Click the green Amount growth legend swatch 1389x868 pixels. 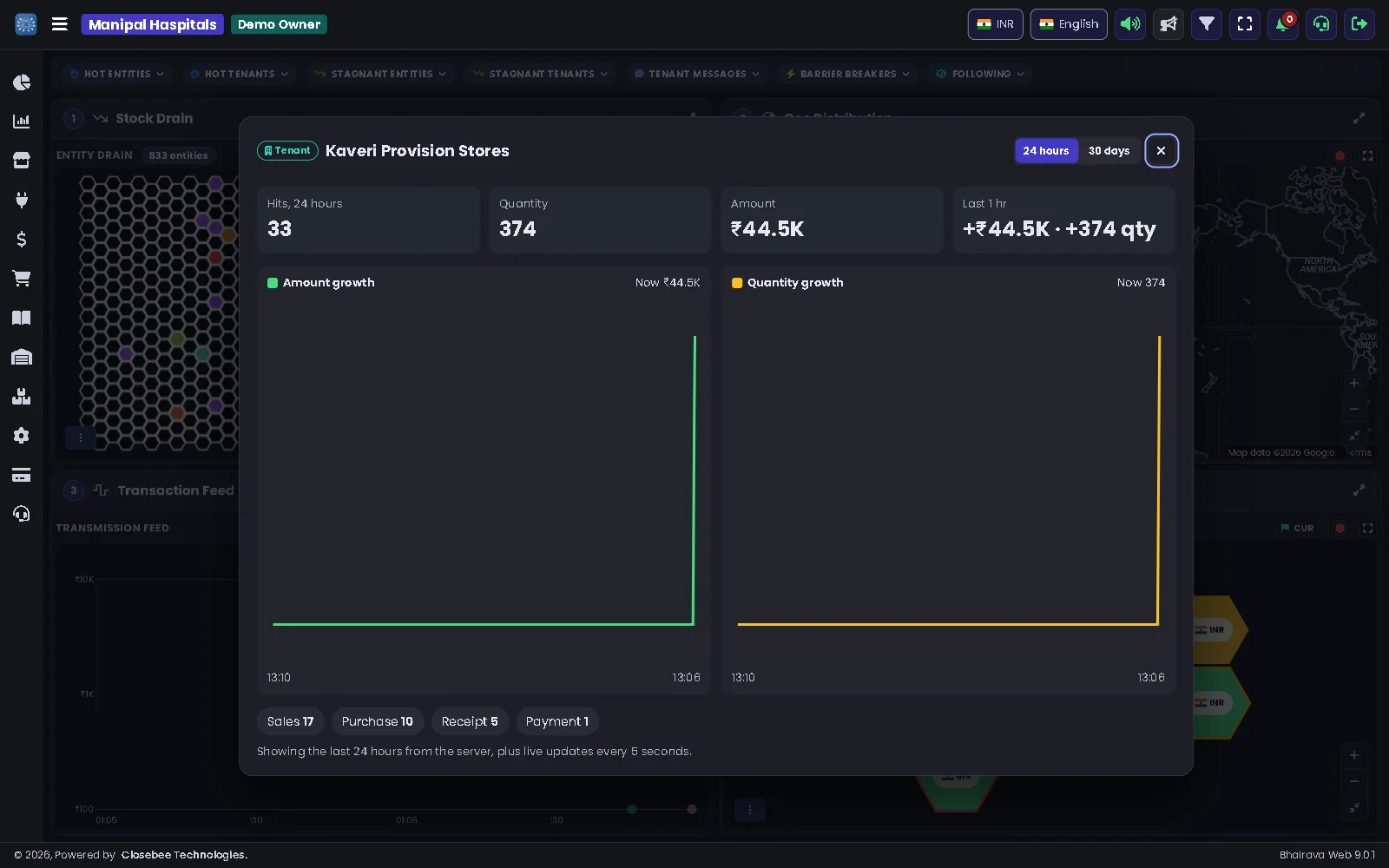click(x=273, y=283)
